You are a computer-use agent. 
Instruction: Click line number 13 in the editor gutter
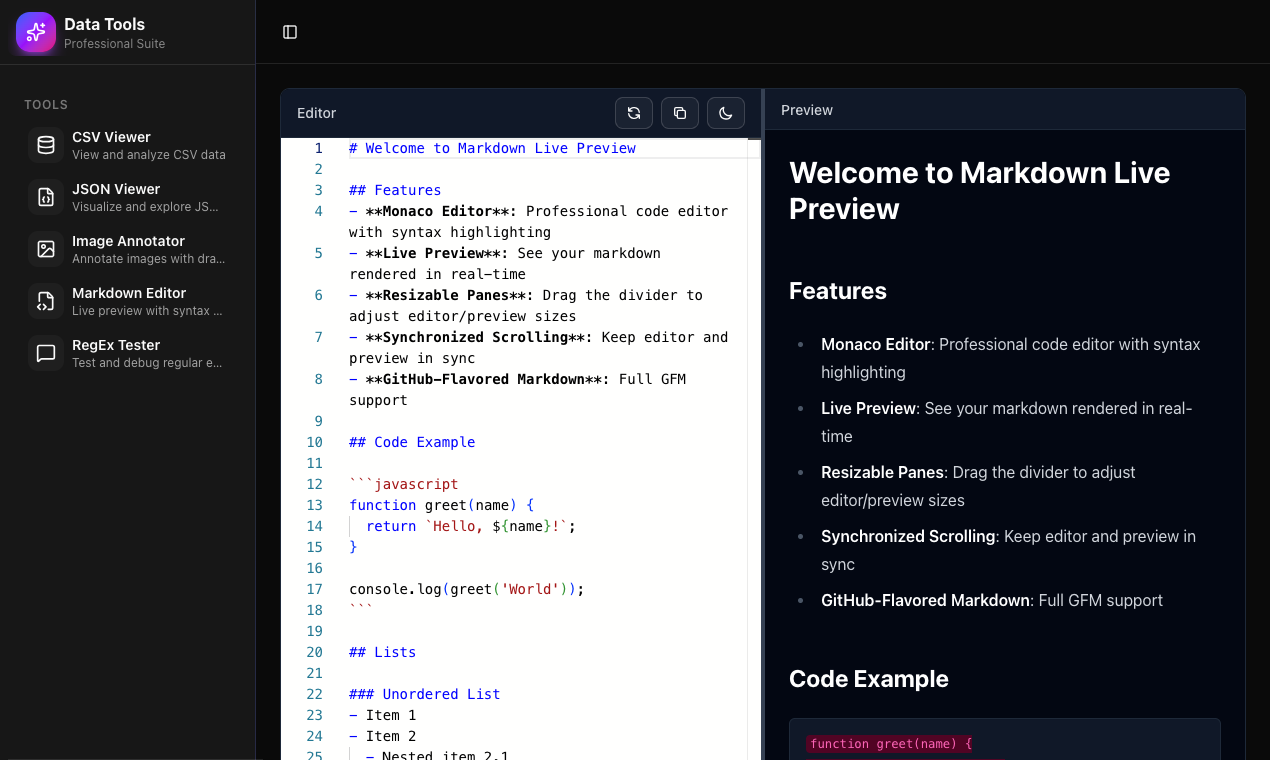tap(315, 505)
